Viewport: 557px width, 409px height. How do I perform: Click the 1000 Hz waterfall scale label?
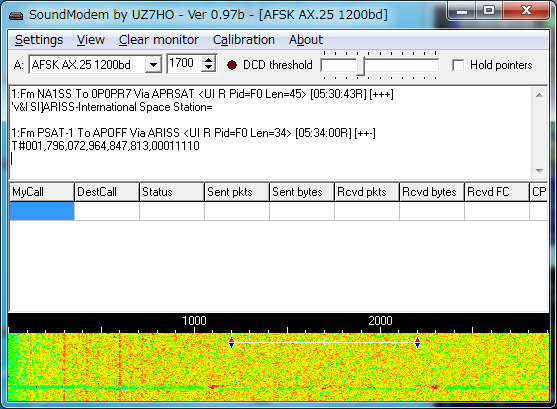[194, 321]
